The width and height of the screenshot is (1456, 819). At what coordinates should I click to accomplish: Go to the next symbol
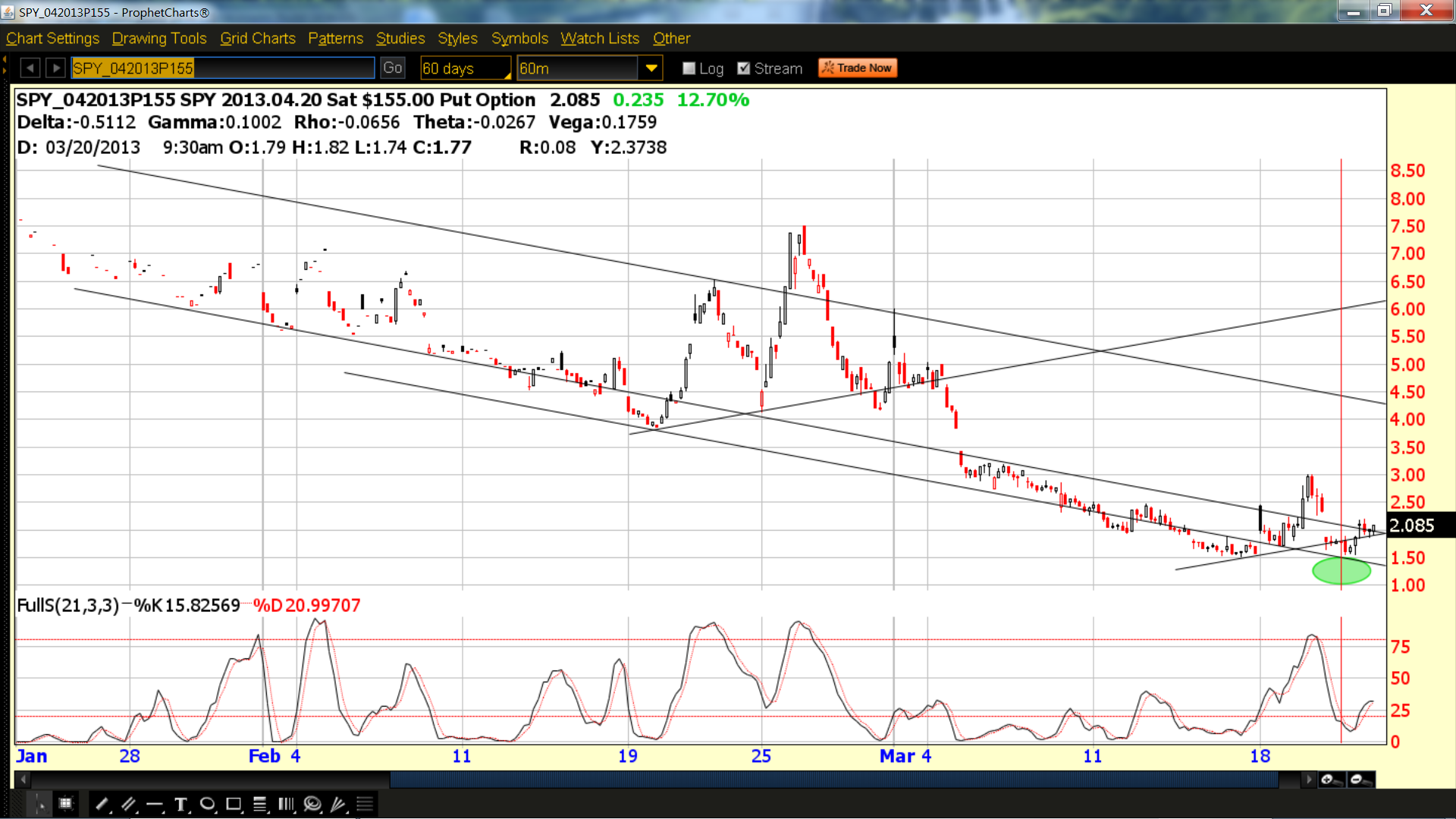[55, 68]
